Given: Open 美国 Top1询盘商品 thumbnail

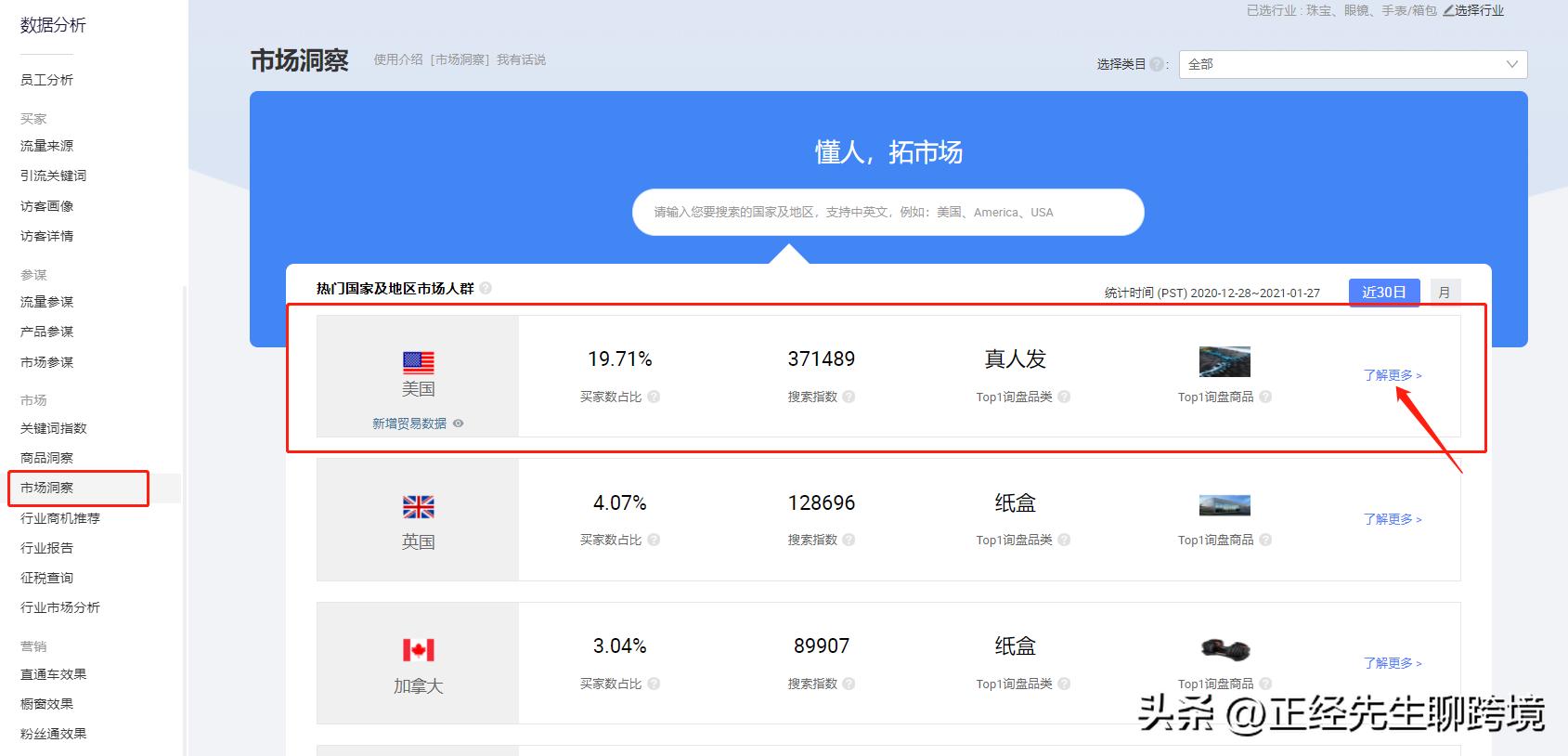Looking at the screenshot, I should (x=1225, y=361).
